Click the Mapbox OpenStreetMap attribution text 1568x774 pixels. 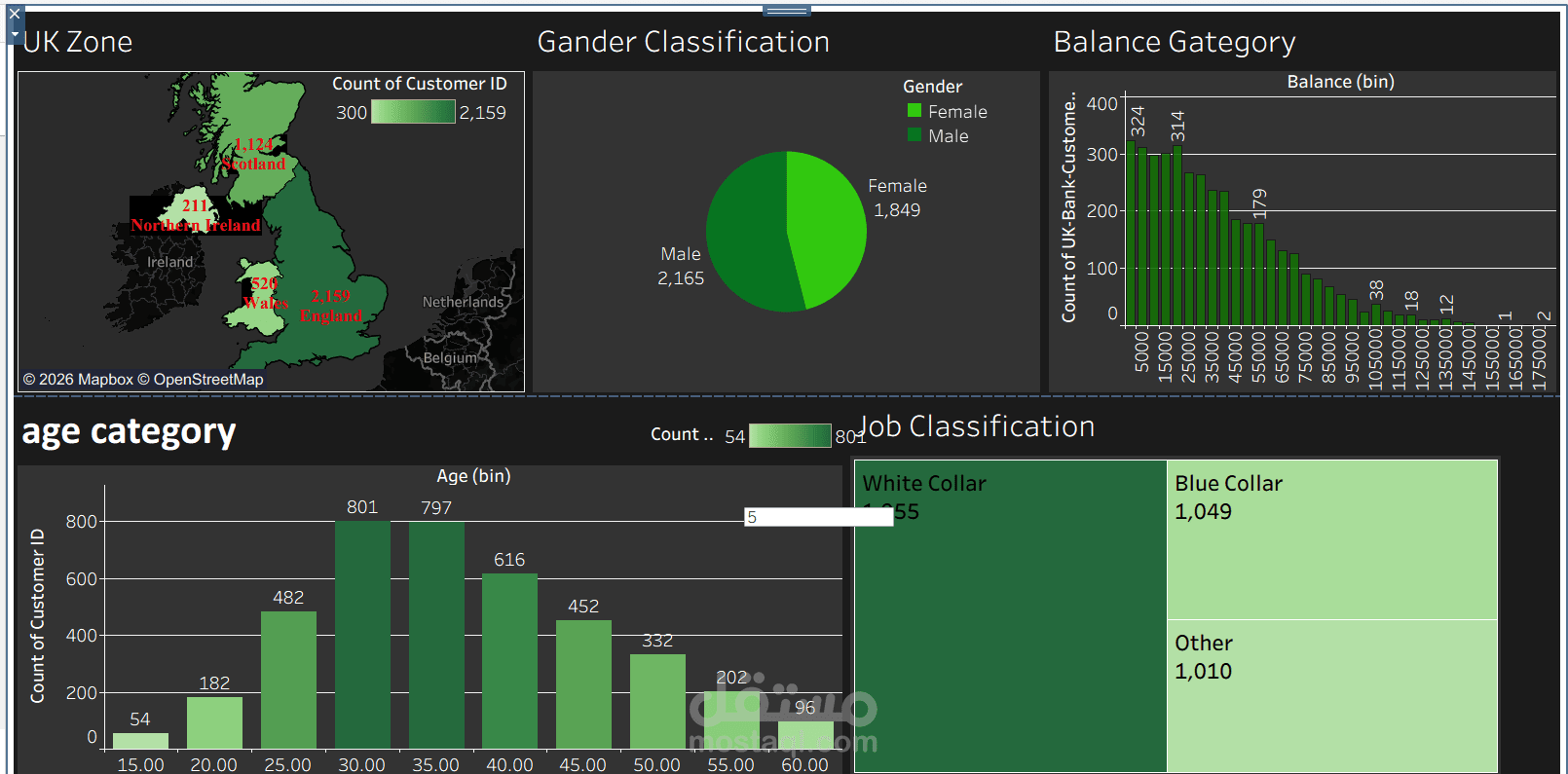(x=143, y=380)
